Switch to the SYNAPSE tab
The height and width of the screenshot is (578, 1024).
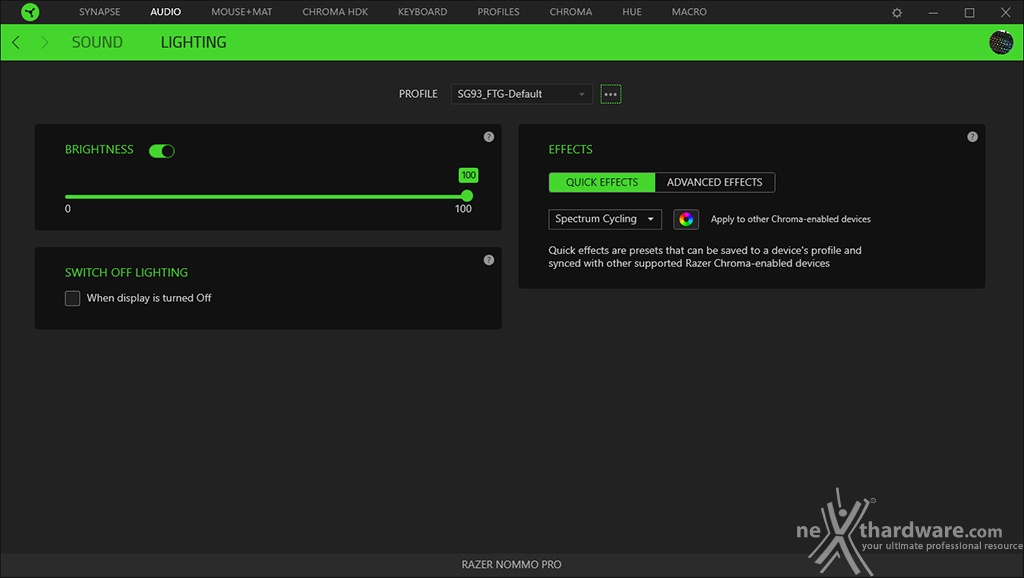(99, 12)
